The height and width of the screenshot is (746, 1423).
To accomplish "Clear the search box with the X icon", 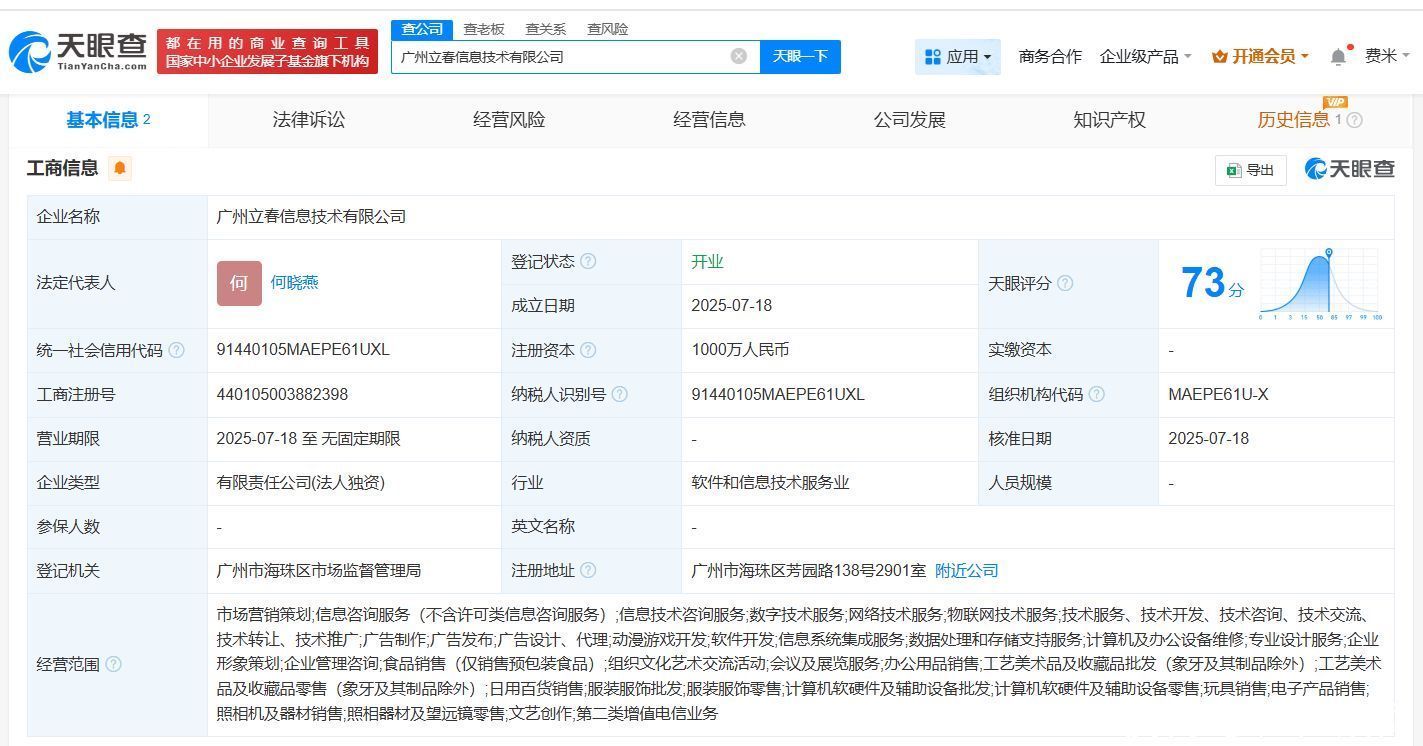I will click(739, 56).
